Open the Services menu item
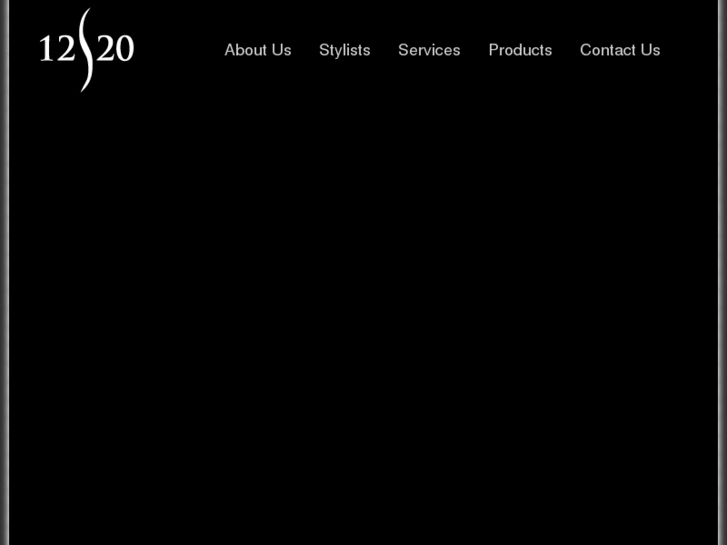The image size is (727, 545). pyautogui.click(x=429, y=50)
